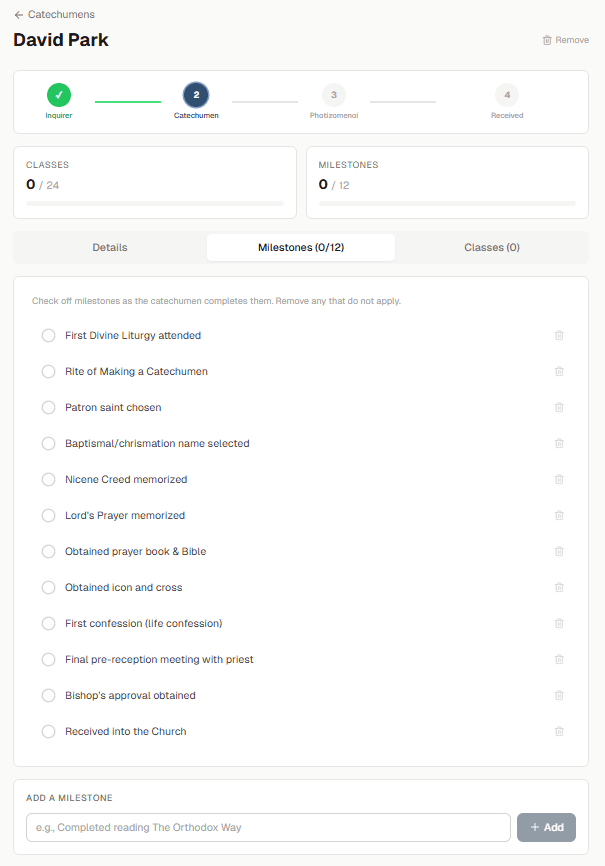The height and width of the screenshot is (866, 605).
Task: Click Remove to delete David Park
Action: (566, 40)
